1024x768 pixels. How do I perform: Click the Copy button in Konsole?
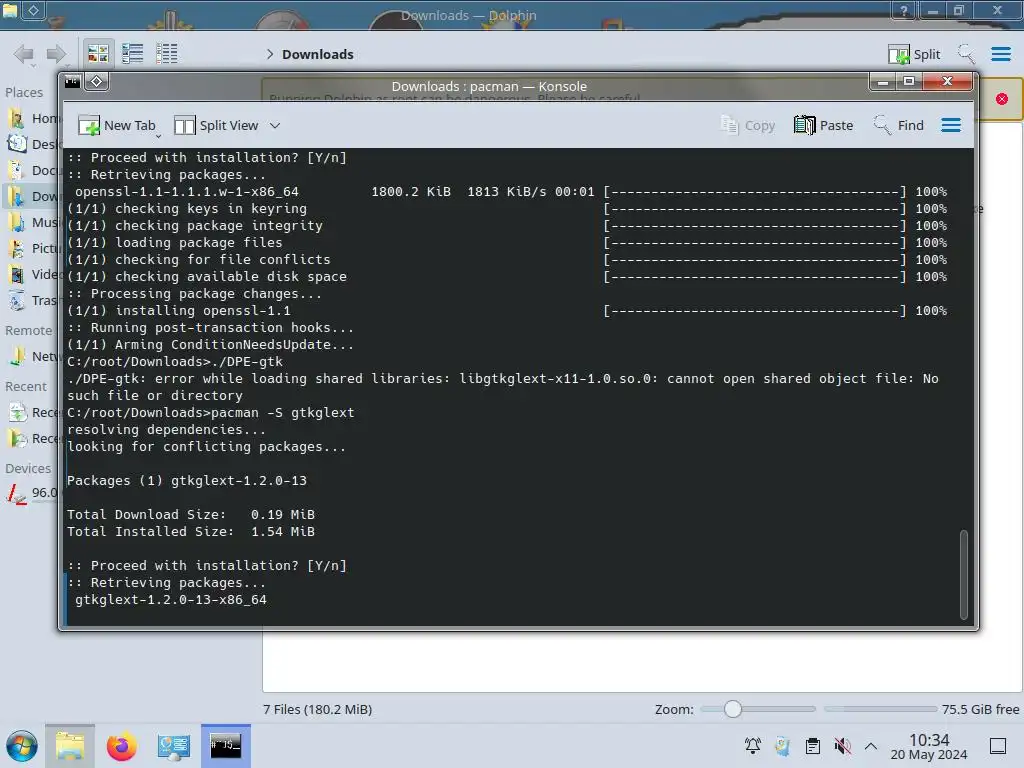coord(748,125)
